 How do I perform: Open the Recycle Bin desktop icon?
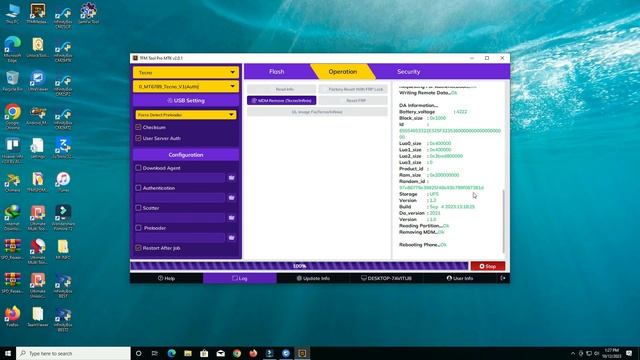[12, 81]
